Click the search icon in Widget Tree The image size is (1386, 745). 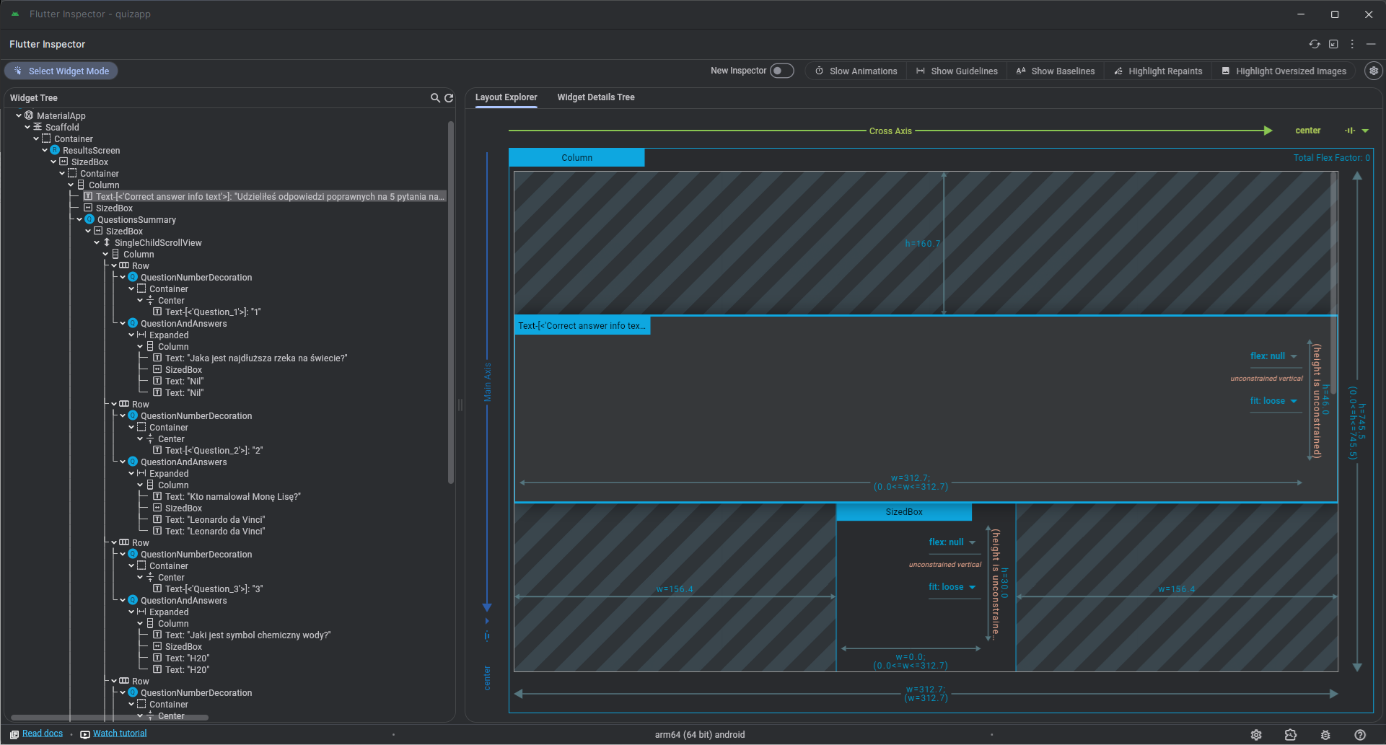pyautogui.click(x=435, y=98)
